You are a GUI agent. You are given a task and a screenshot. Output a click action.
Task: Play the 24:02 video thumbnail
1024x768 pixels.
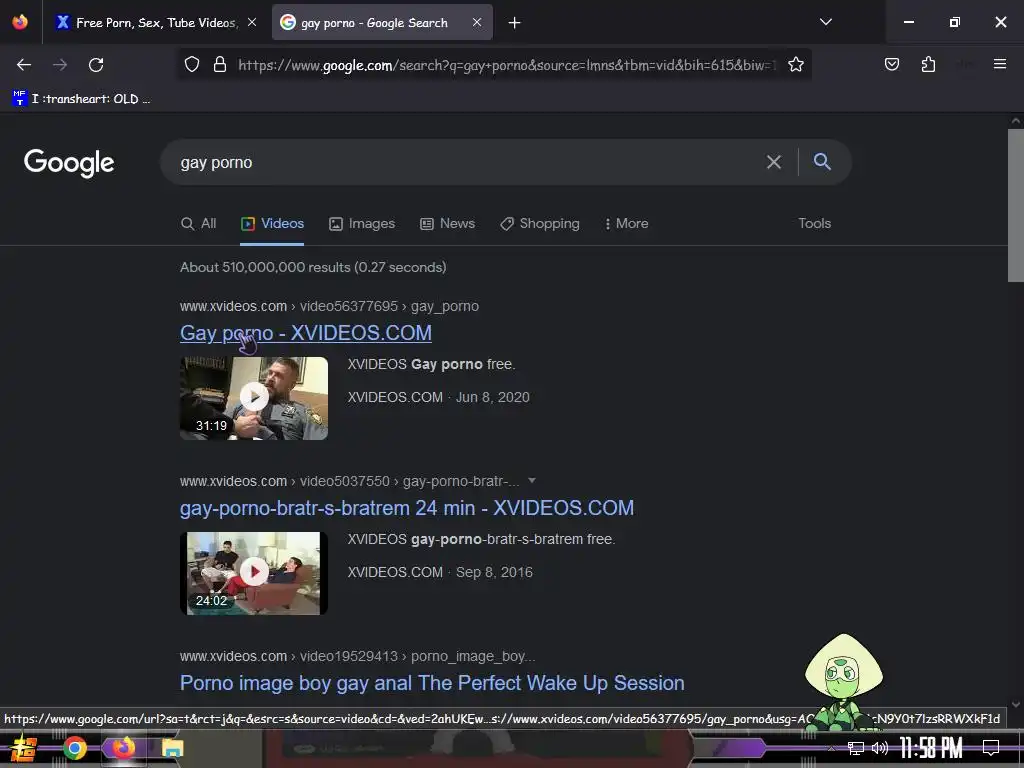pyautogui.click(x=254, y=573)
